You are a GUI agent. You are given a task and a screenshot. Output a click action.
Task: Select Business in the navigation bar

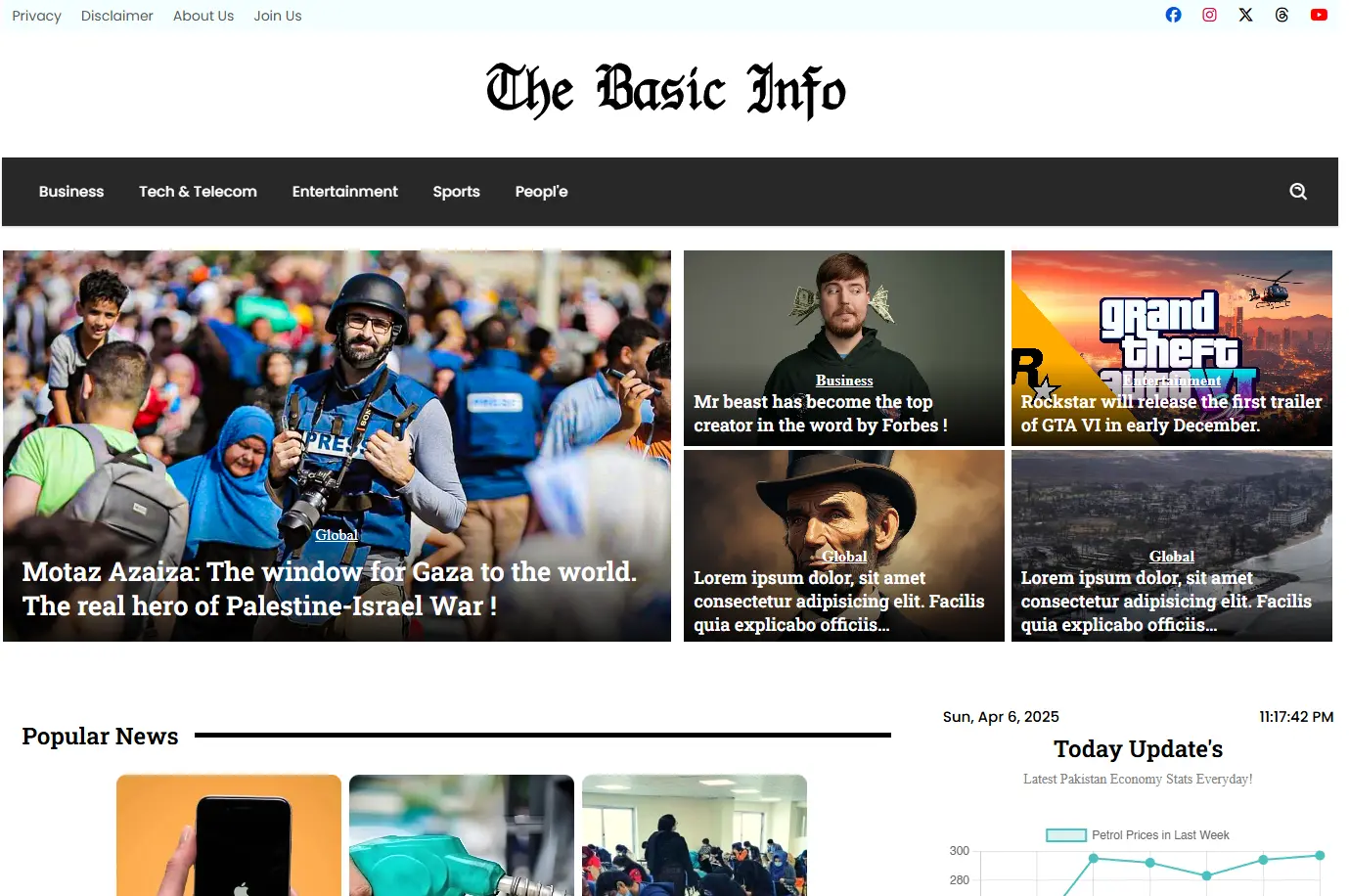(71, 192)
